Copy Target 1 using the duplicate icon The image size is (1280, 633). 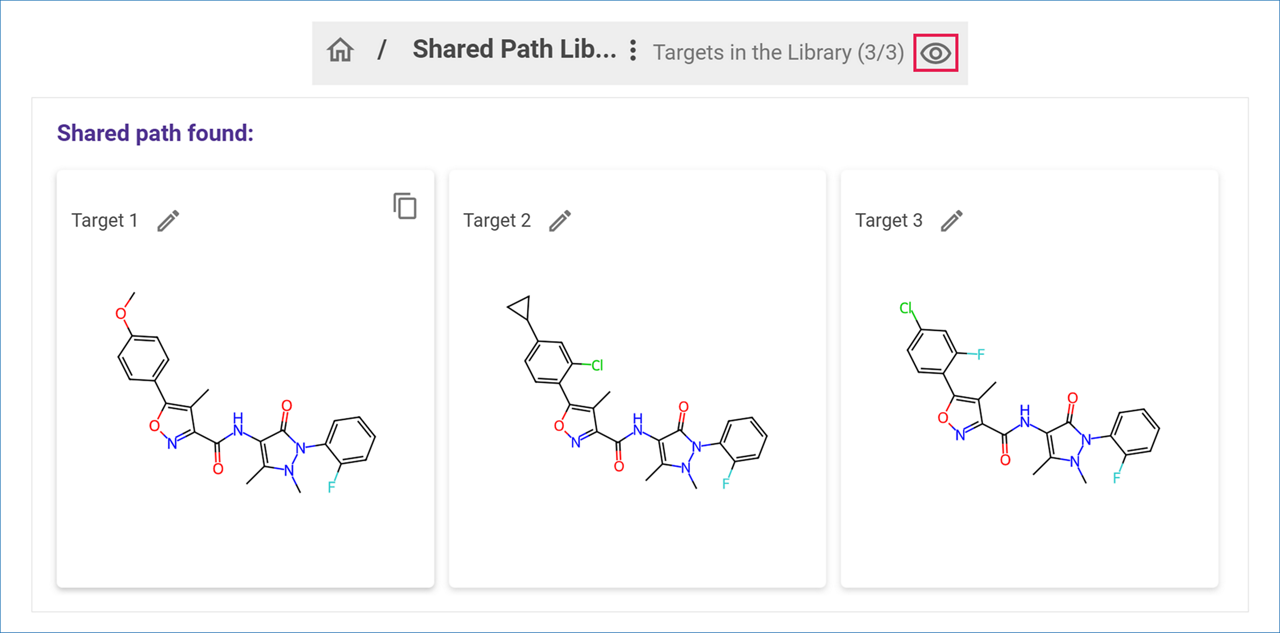pyautogui.click(x=405, y=206)
